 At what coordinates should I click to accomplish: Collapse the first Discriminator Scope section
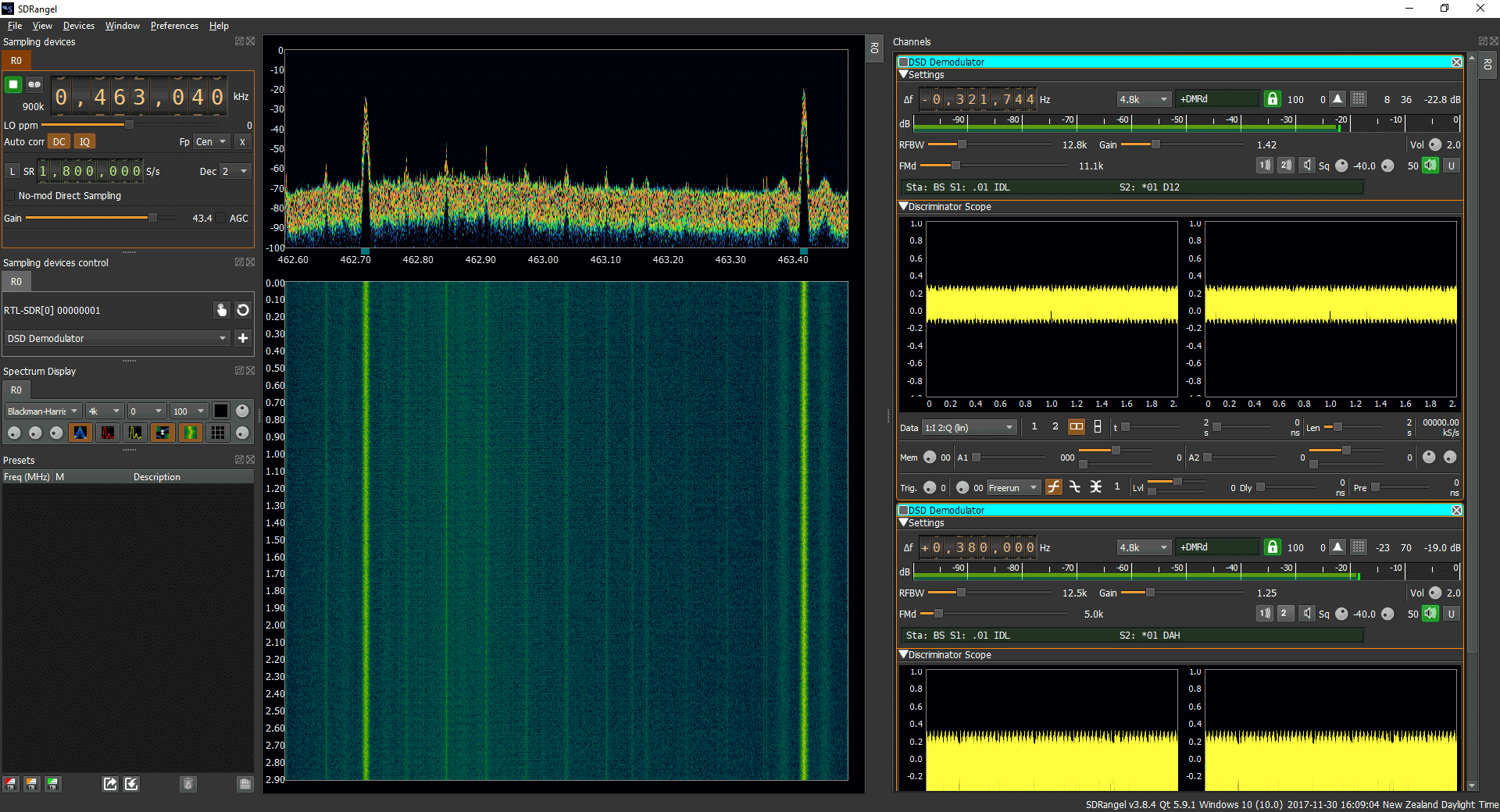click(904, 207)
